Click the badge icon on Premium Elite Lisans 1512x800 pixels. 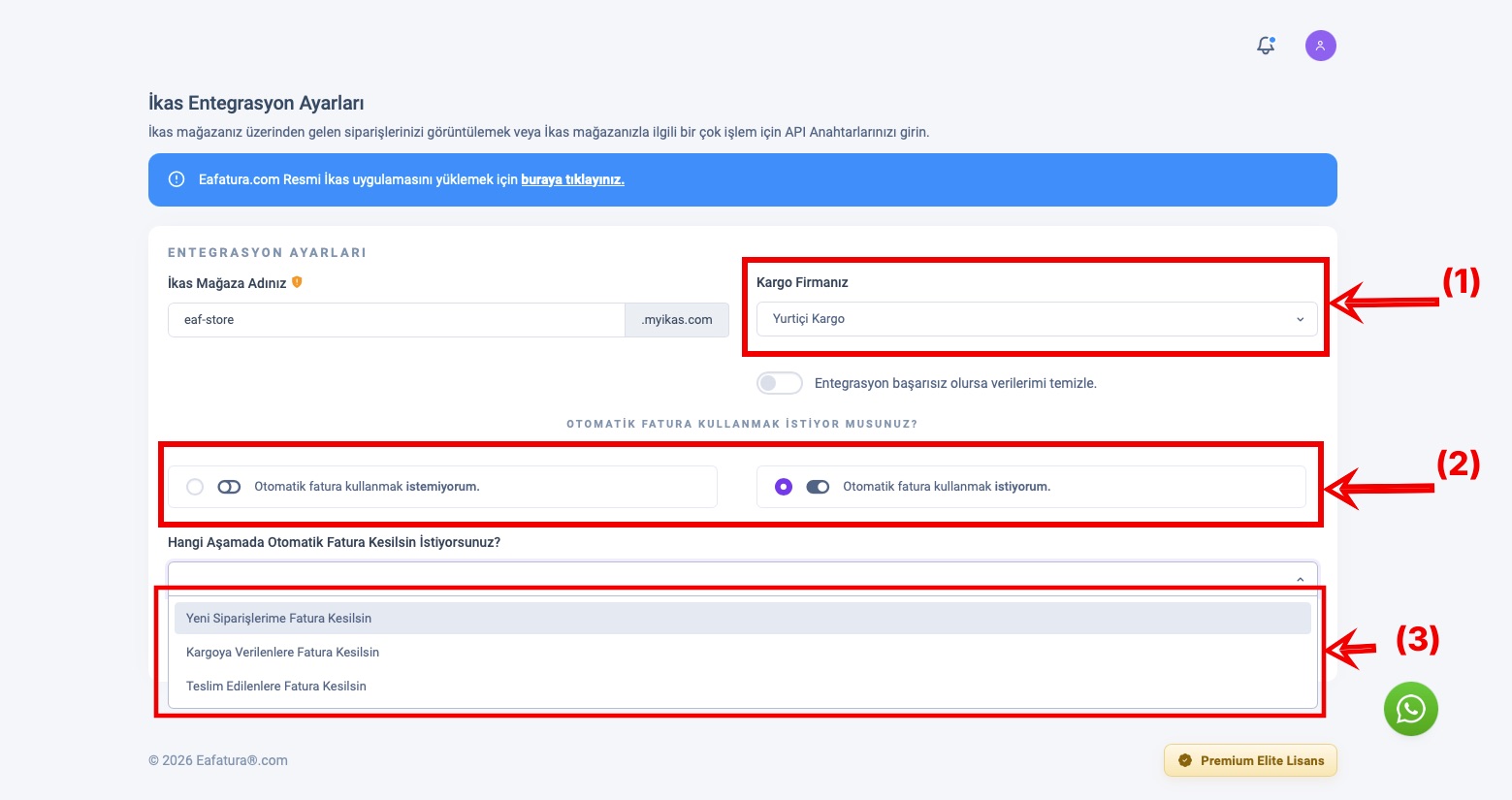coord(1184,760)
